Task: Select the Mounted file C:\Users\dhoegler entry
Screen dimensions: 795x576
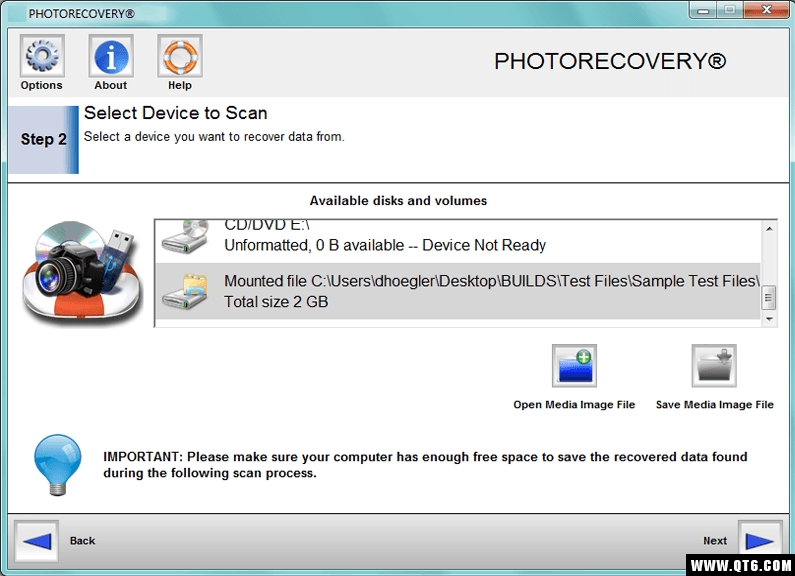Action: click(x=457, y=291)
